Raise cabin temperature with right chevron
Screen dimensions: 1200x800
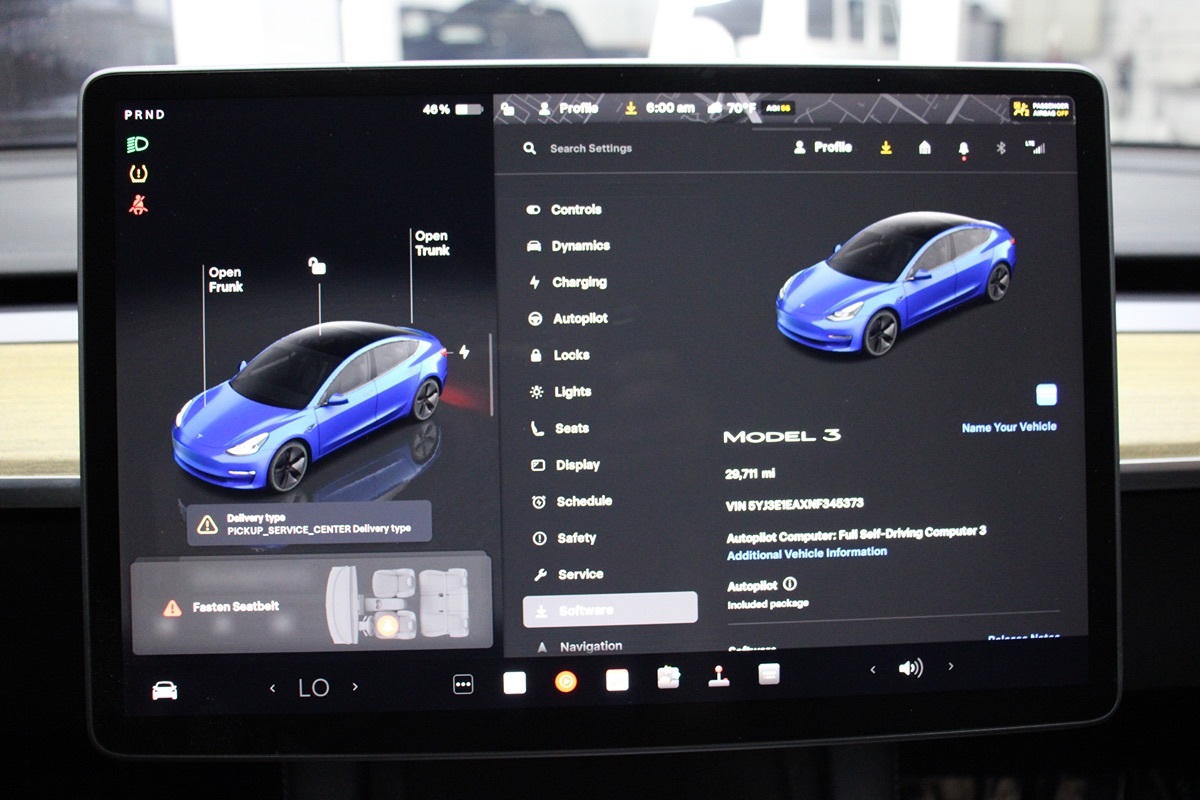point(355,687)
